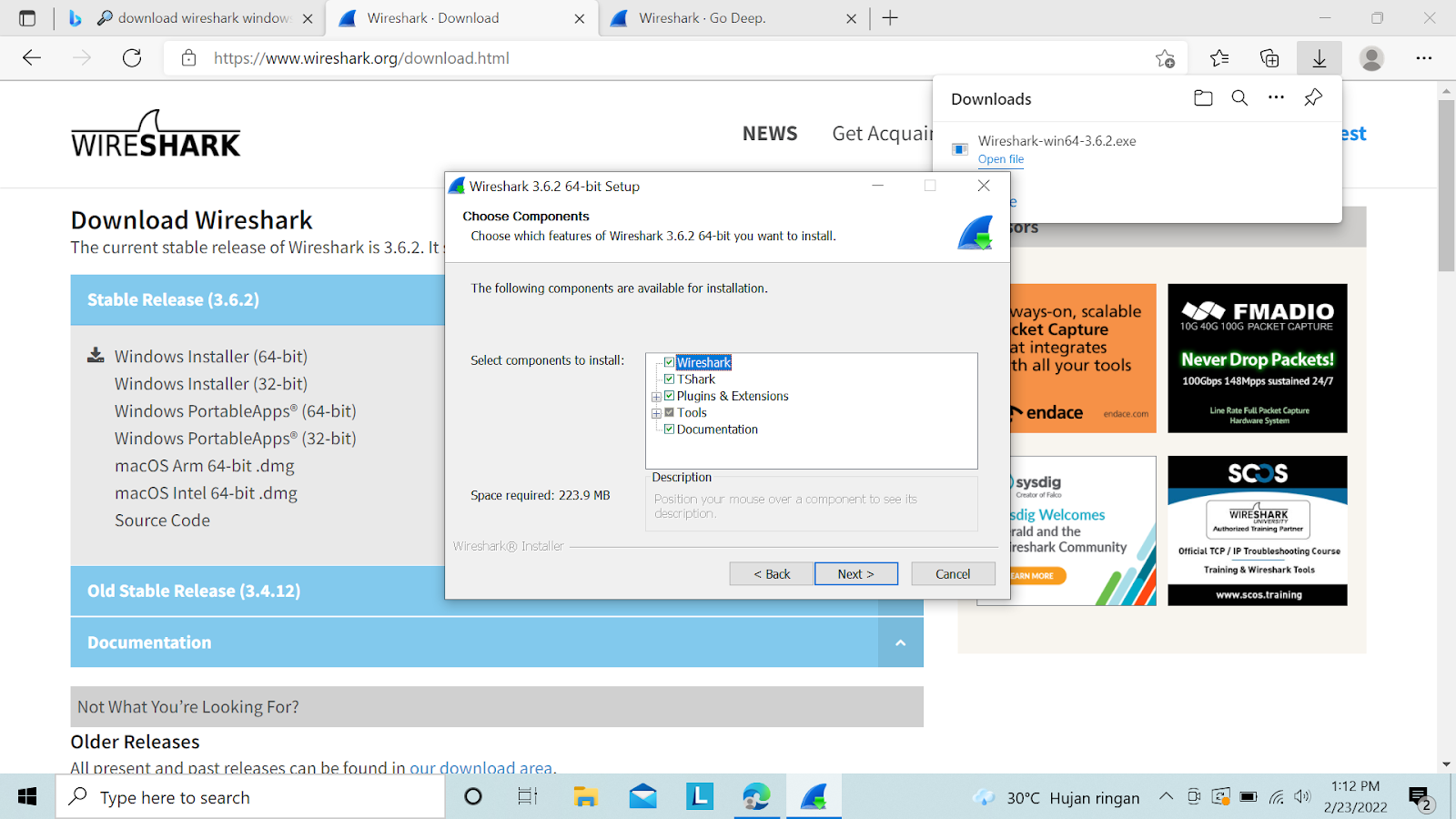
Task: Cancel the Wireshark installation
Action: (x=953, y=574)
